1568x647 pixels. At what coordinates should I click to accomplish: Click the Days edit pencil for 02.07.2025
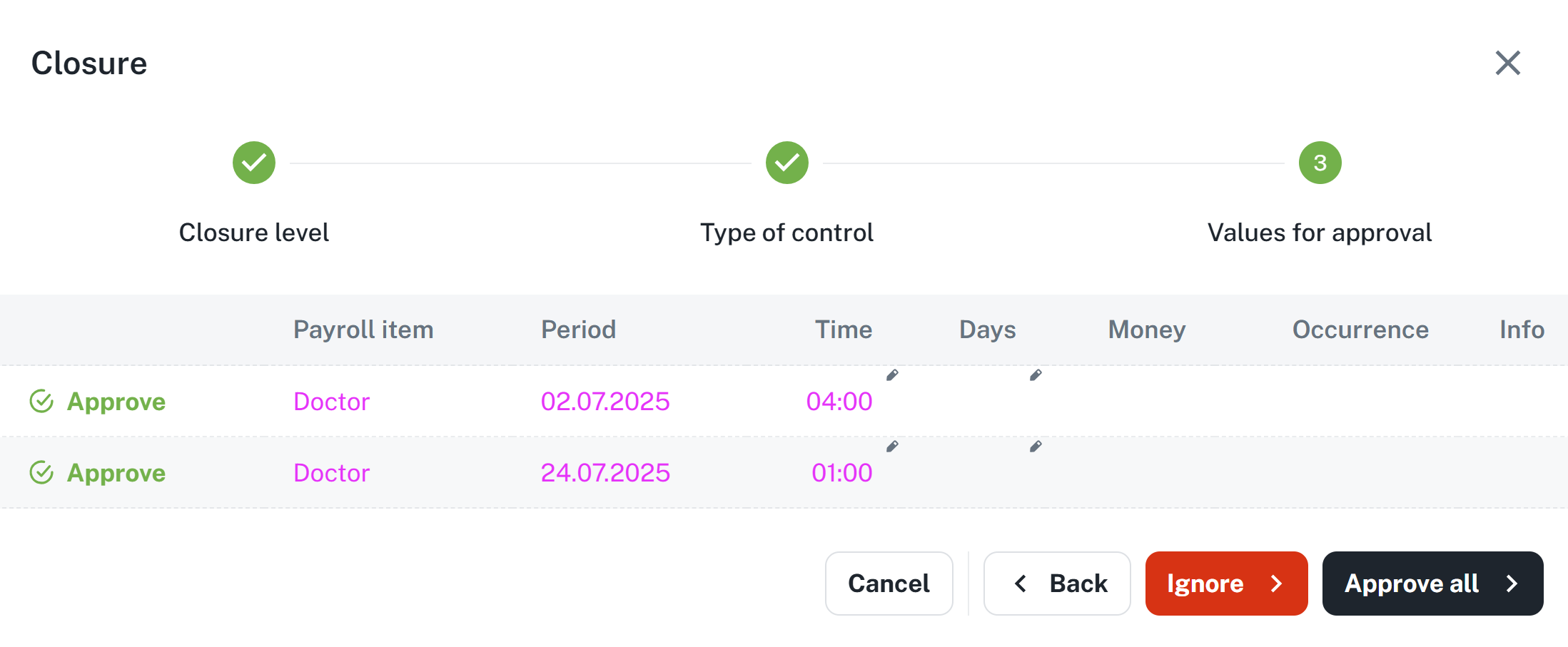[x=1036, y=375]
